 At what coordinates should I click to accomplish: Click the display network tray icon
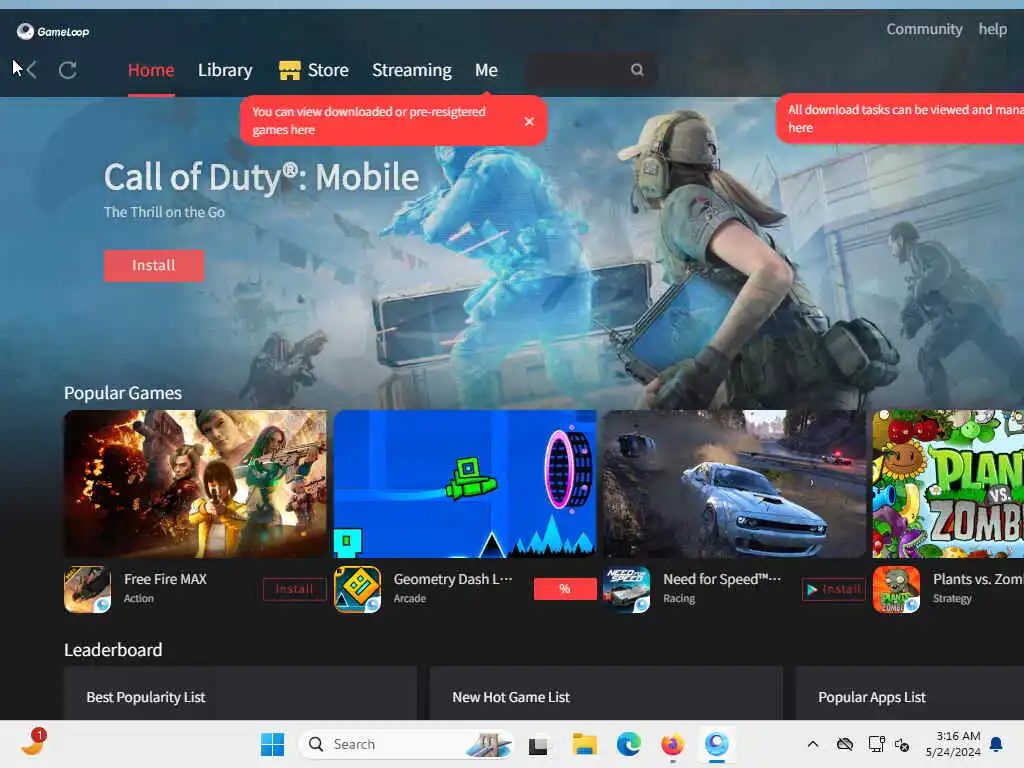pos(876,744)
